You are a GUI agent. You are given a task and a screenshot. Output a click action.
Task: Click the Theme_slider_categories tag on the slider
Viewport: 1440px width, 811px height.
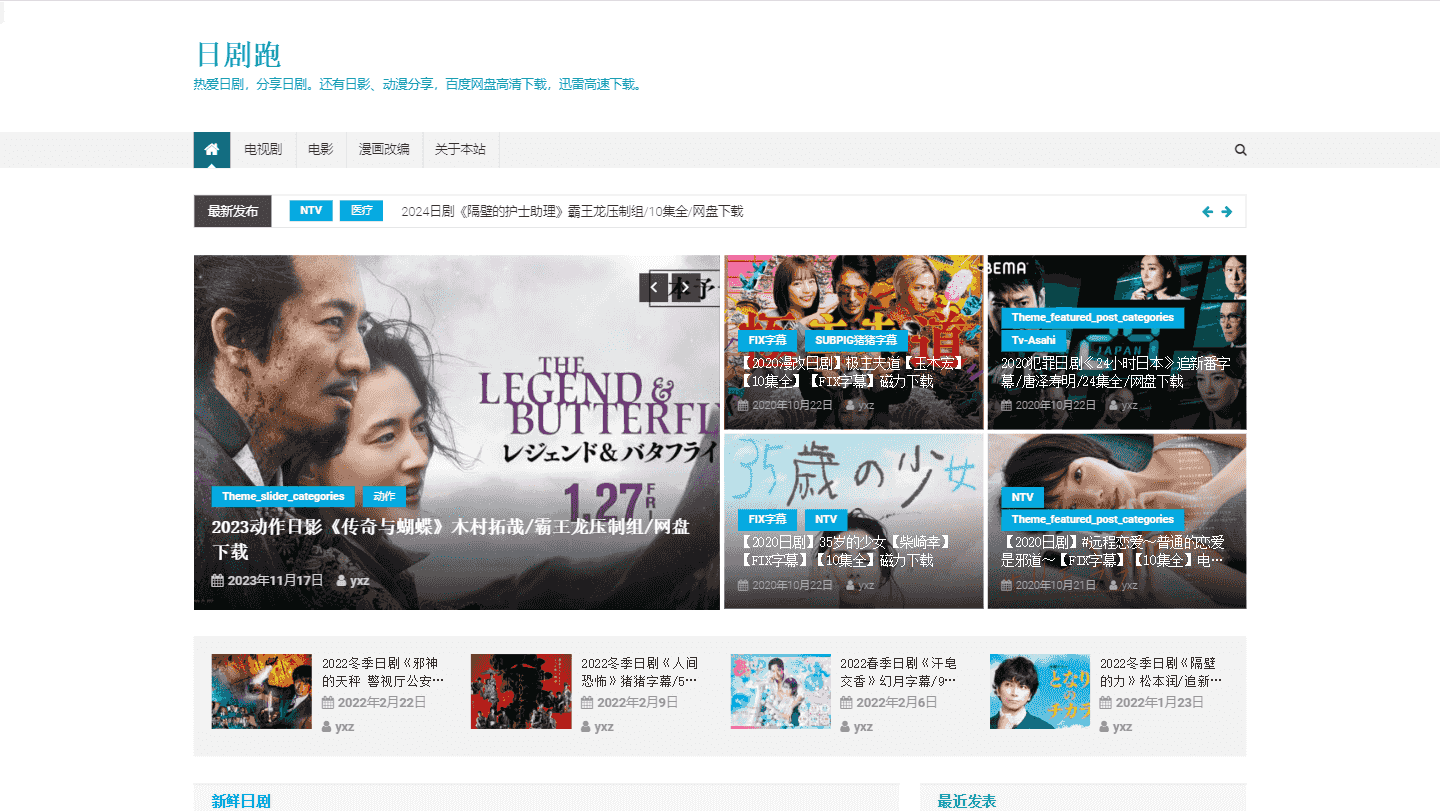(x=283, y=496)
